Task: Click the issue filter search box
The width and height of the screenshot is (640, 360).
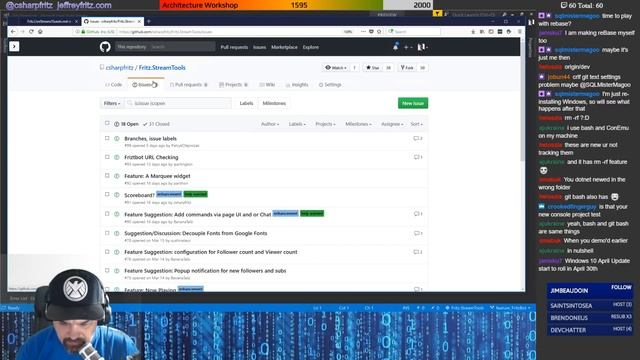Action: pos(178,103)
